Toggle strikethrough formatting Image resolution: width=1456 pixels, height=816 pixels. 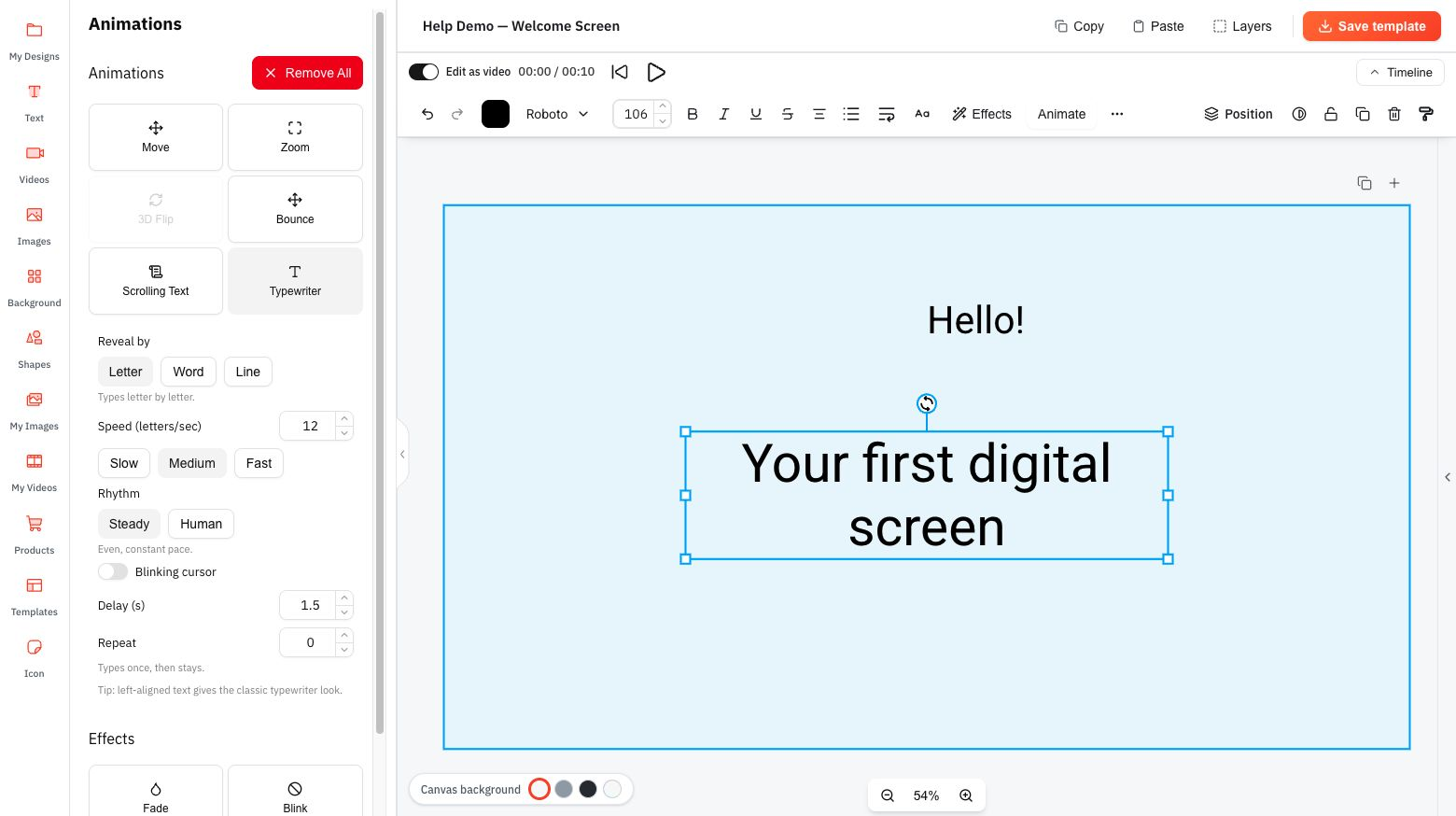tap(788, 114)
